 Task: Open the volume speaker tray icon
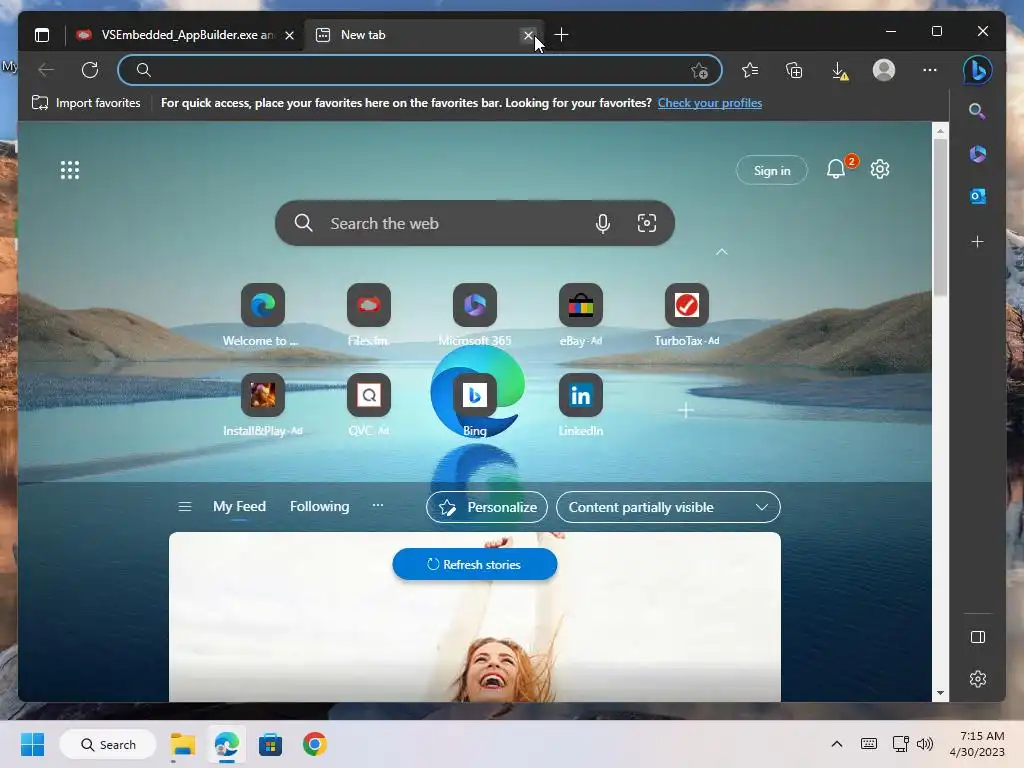point(925,744)
